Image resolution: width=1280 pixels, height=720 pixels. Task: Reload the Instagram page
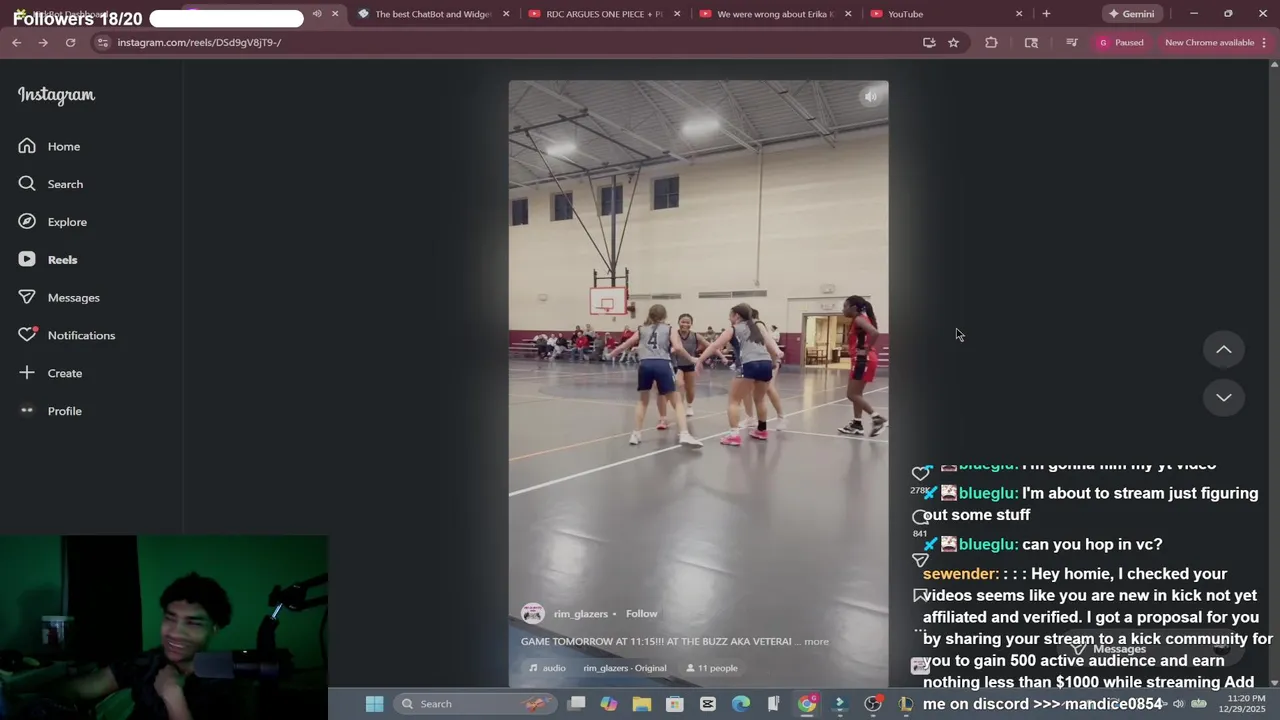[x=70, y=43]
